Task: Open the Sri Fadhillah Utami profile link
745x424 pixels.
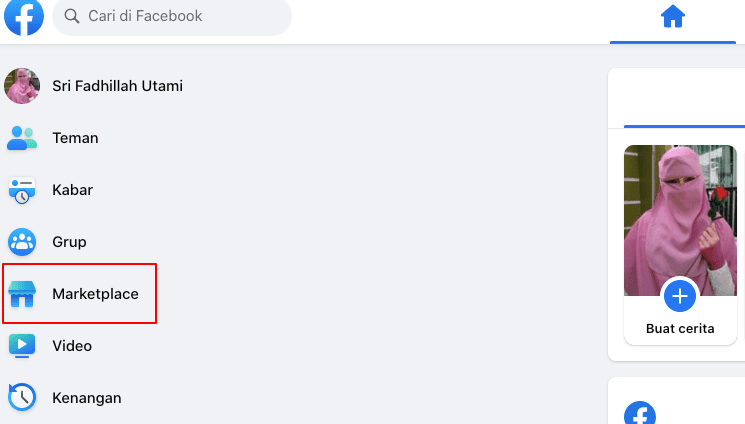Action: coord(117,86)
